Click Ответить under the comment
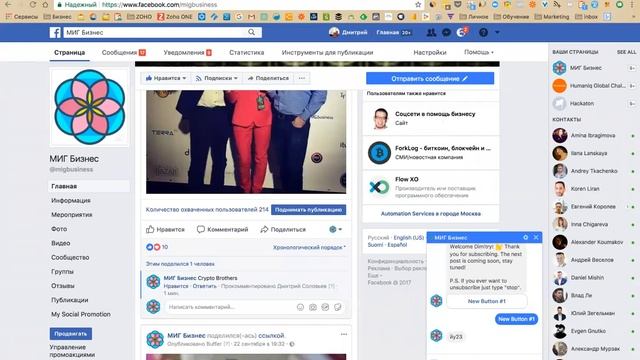 pyautogui.click(x=204, y=286)
